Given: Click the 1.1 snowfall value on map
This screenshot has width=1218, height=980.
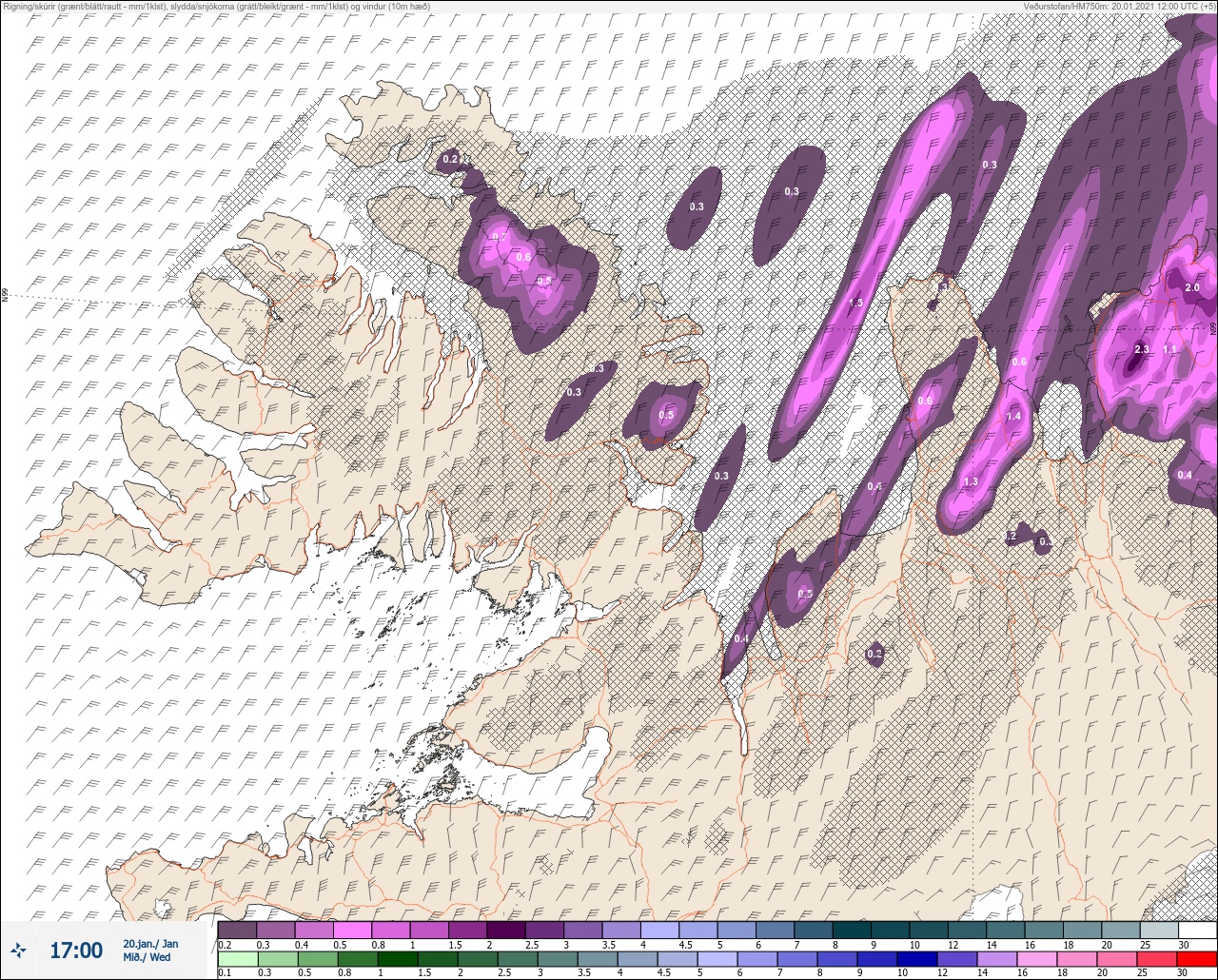Looking at the screenshot, I should pyautogui.click(x=1170, y=350).
